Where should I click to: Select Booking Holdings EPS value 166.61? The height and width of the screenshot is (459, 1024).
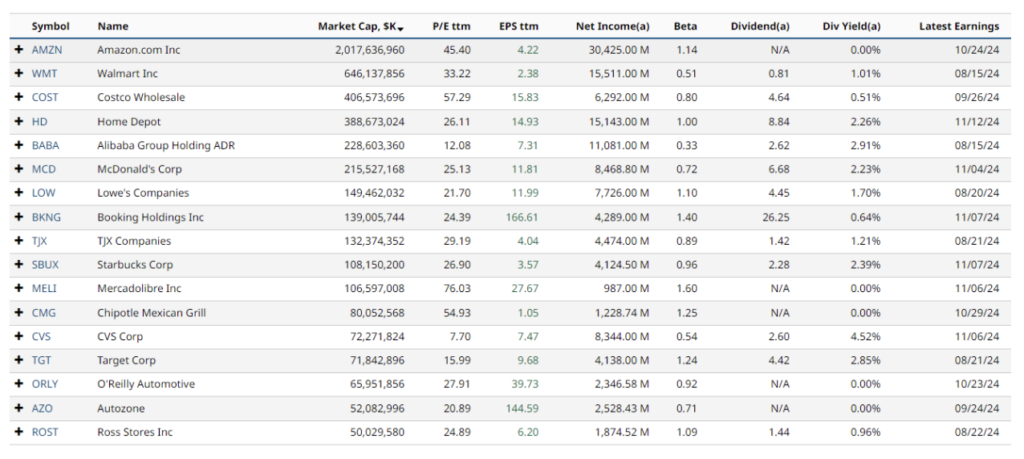[x=522, y=217]
